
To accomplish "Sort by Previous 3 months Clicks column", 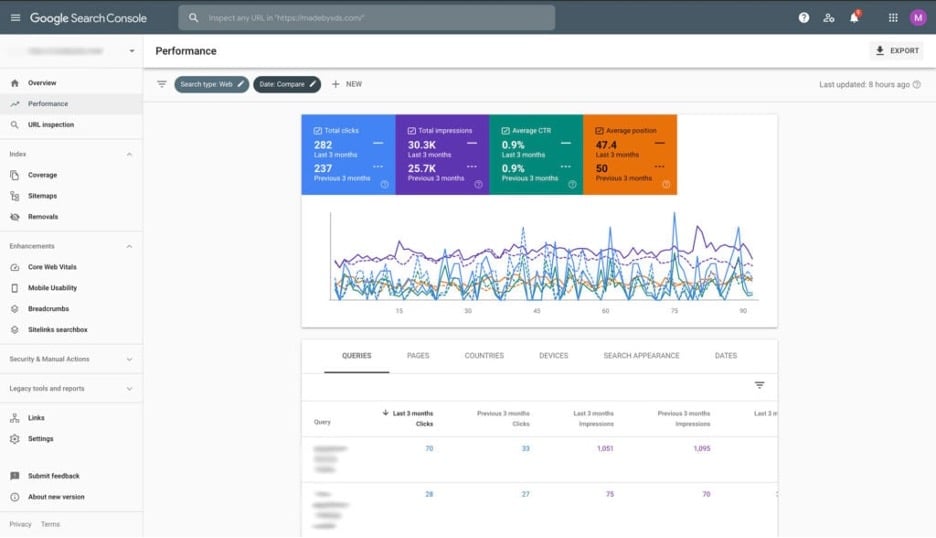I will tap(503, 419).
